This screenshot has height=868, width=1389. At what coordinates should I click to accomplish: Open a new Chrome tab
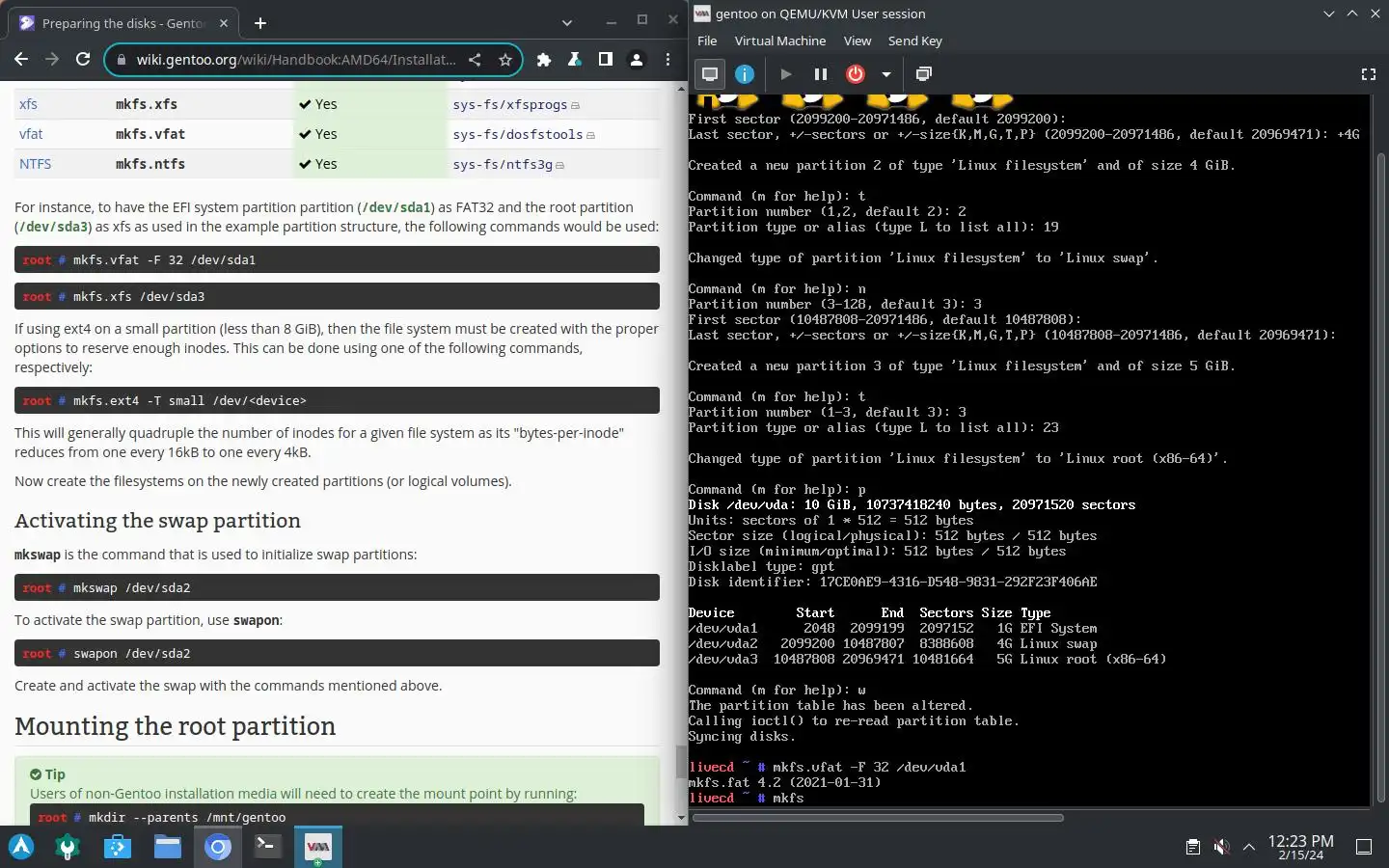pyautogui.click(x=260, y=23)
